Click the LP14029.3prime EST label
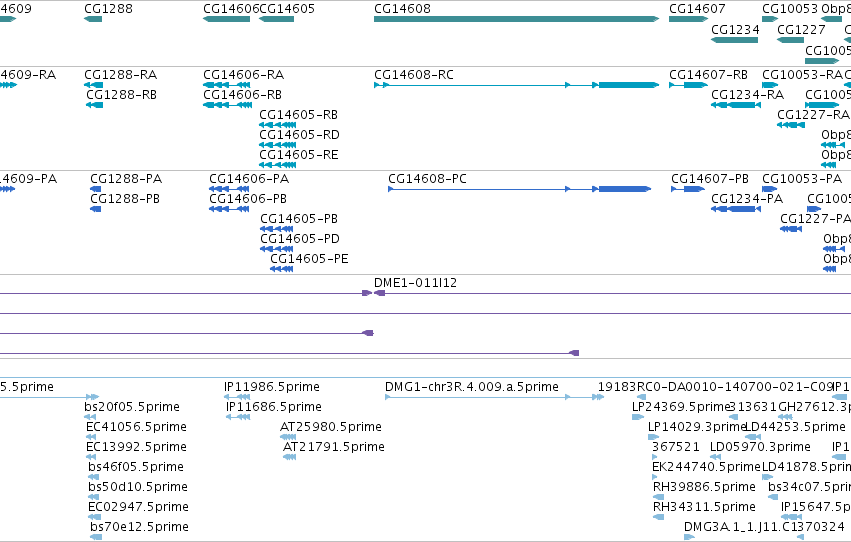Viewport: 851px width, 542px height. [x=697, y=428]
